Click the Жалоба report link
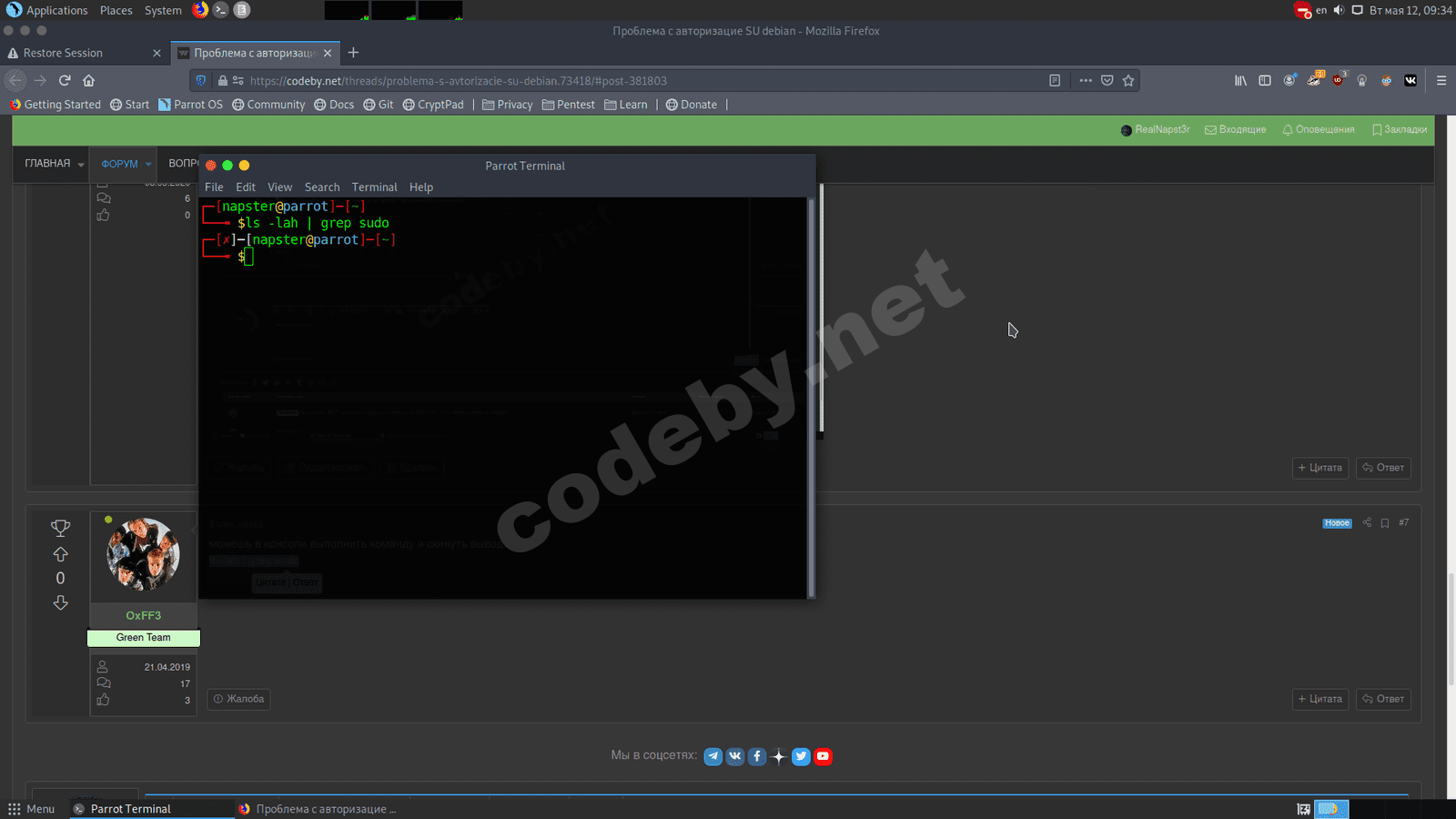Image resolution: width=1456 pixels, height=819 pixels. 238,699
